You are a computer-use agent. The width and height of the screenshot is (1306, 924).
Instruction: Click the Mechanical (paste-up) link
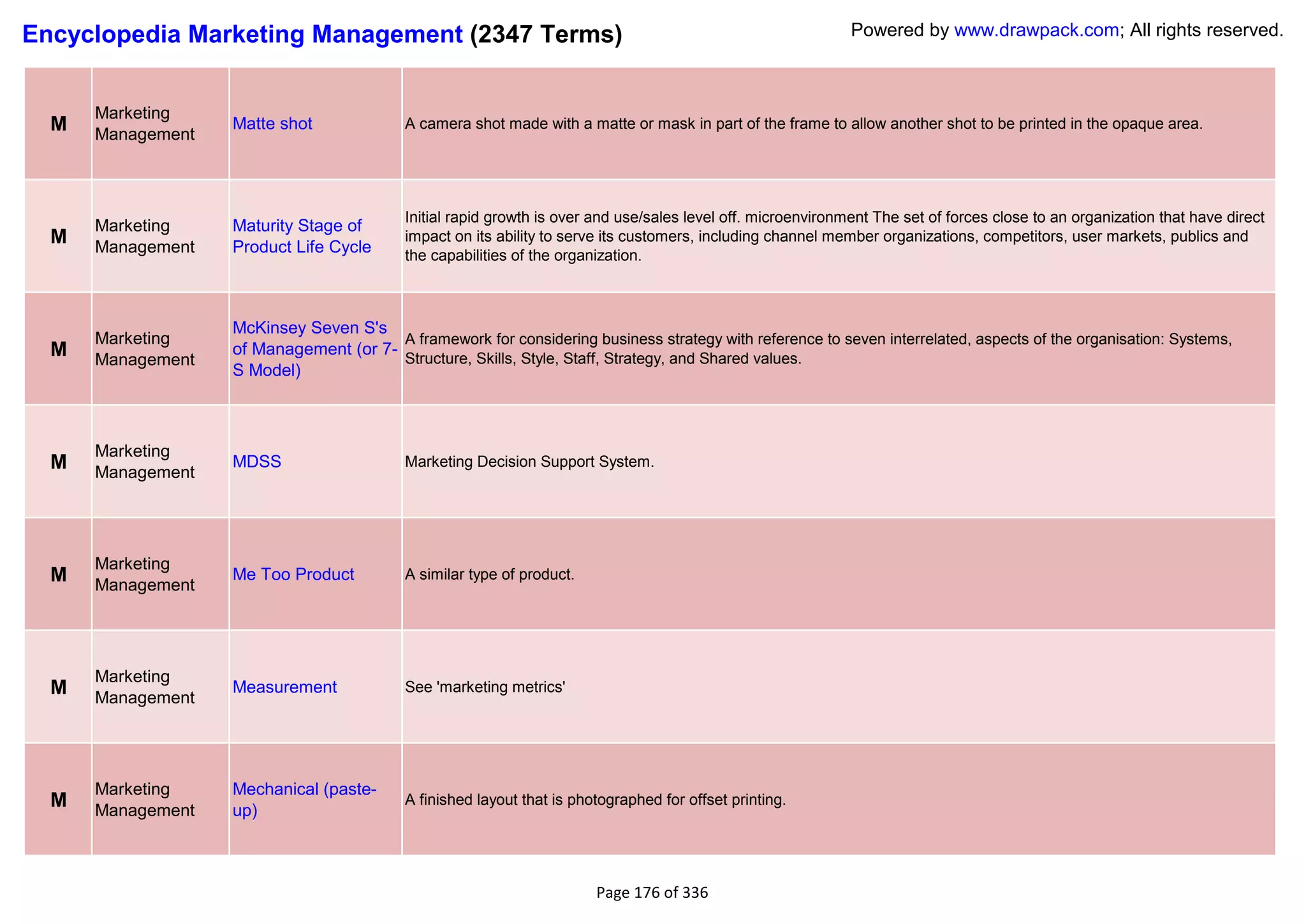point(304,800)
